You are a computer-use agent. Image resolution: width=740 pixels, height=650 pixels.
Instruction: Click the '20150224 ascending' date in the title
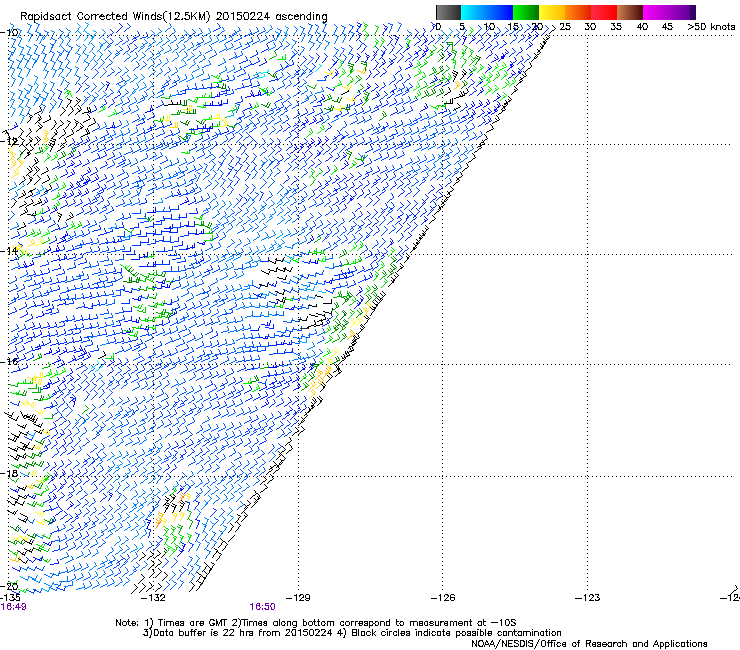(272, 17)
